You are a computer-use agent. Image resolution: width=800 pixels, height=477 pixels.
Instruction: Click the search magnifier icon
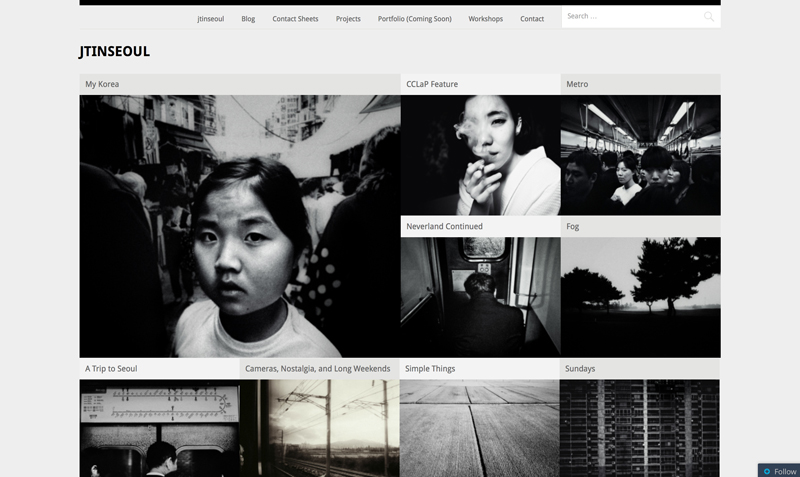[709, 17]
